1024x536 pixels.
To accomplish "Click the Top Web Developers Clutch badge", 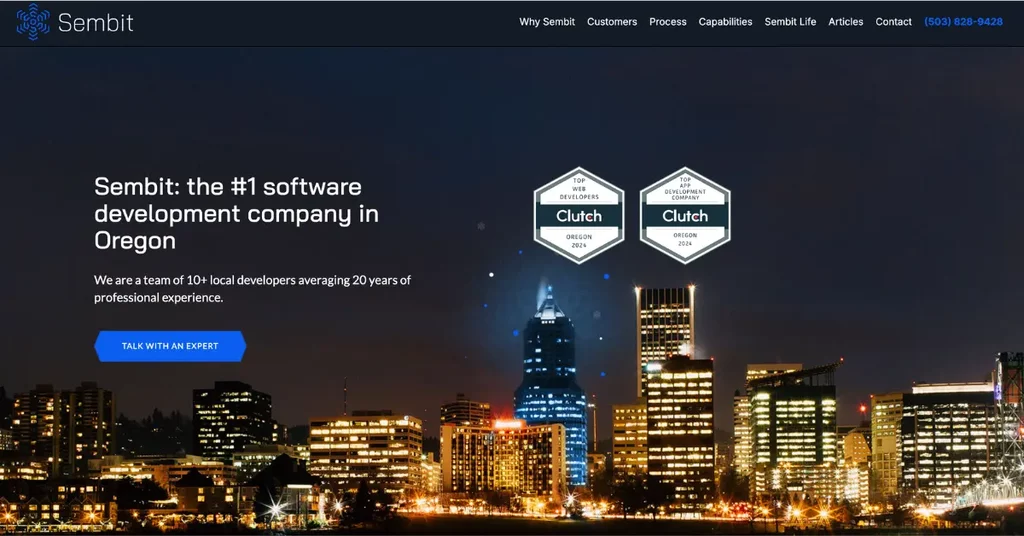I will click(579, 215).
